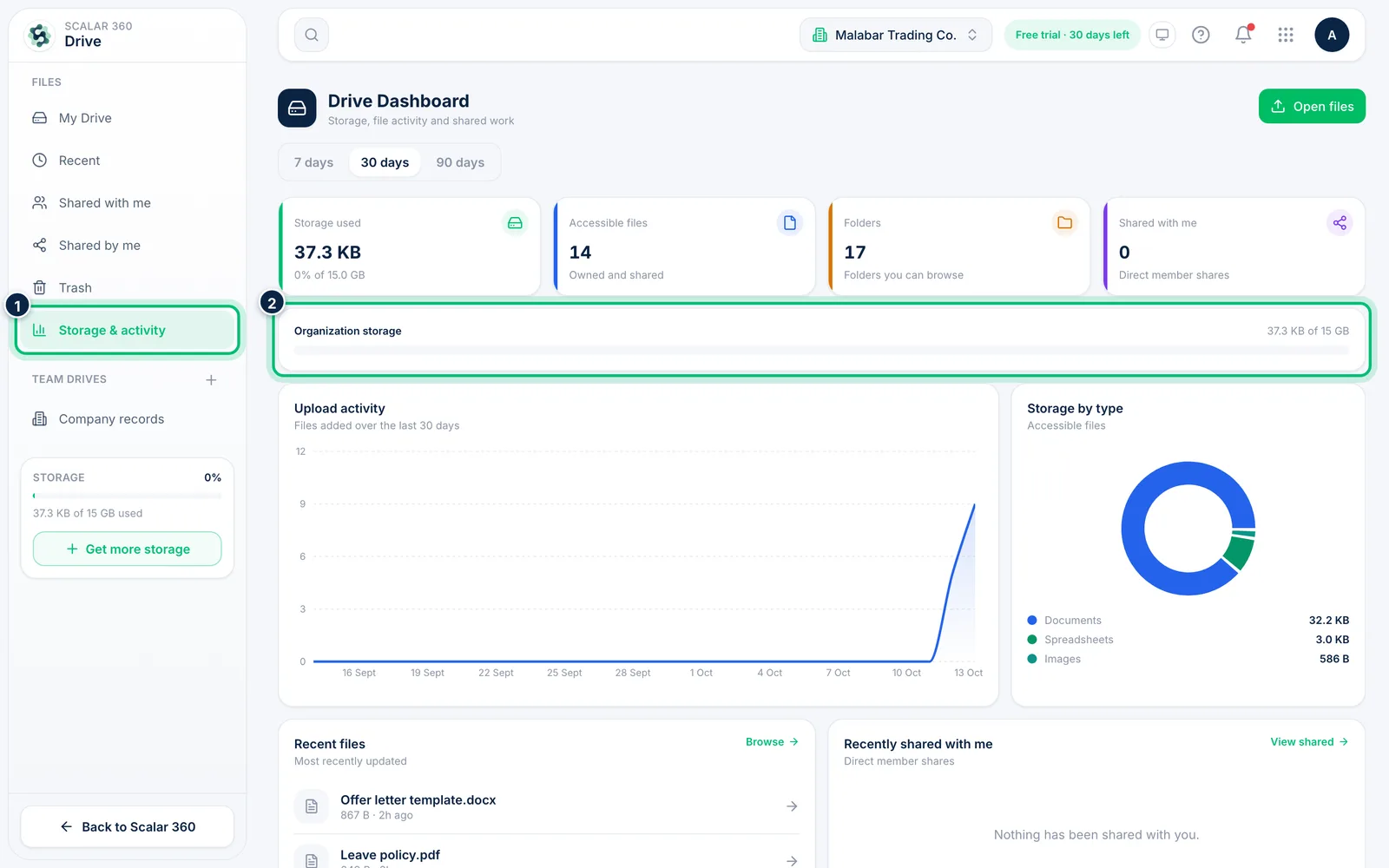Click arrow beside Leave policy.pdf

pyautogui.click(x=792, y=860)
